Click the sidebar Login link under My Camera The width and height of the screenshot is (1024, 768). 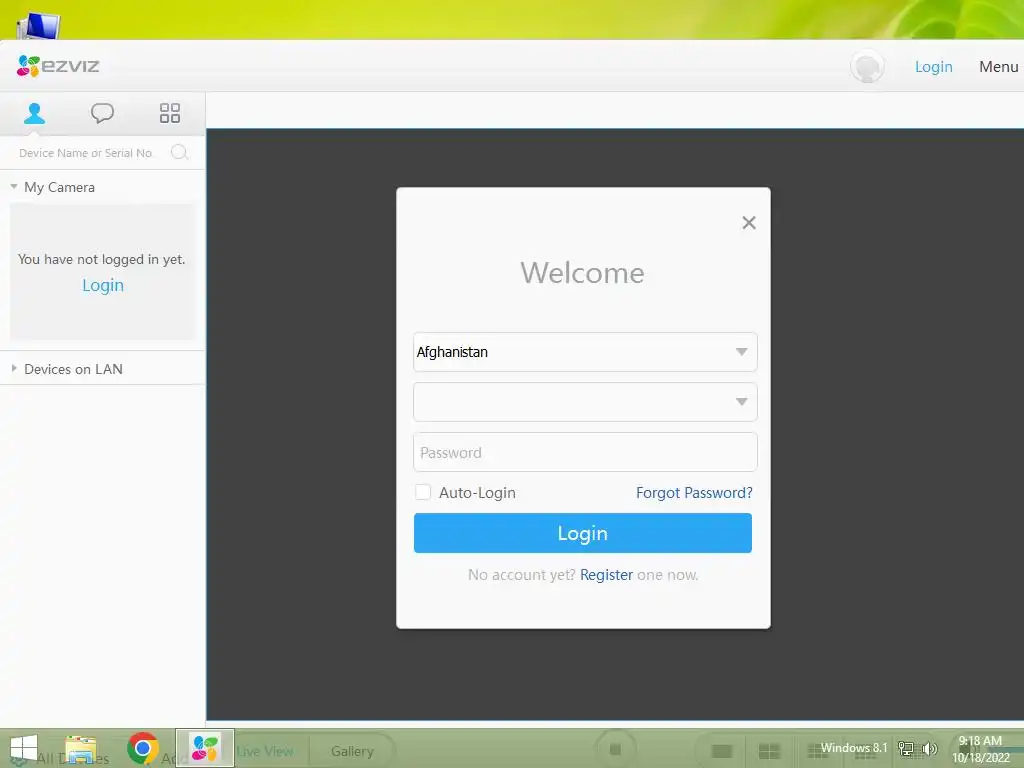click(x=103, y=285)
